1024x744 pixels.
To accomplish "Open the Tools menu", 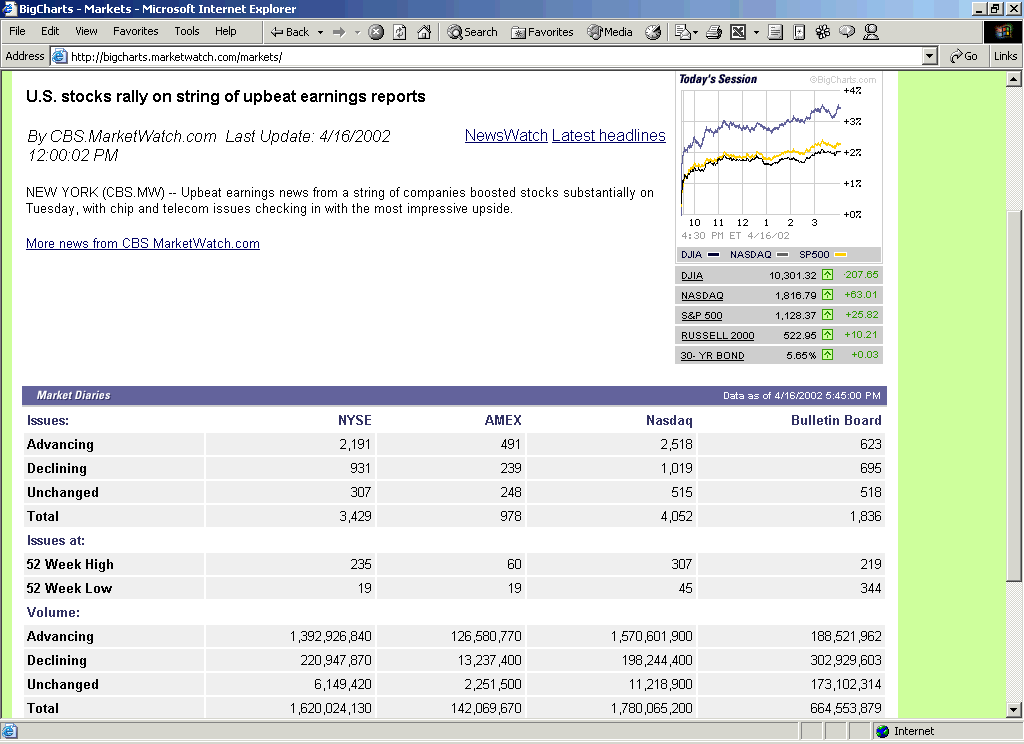I will tap(187, 32).
